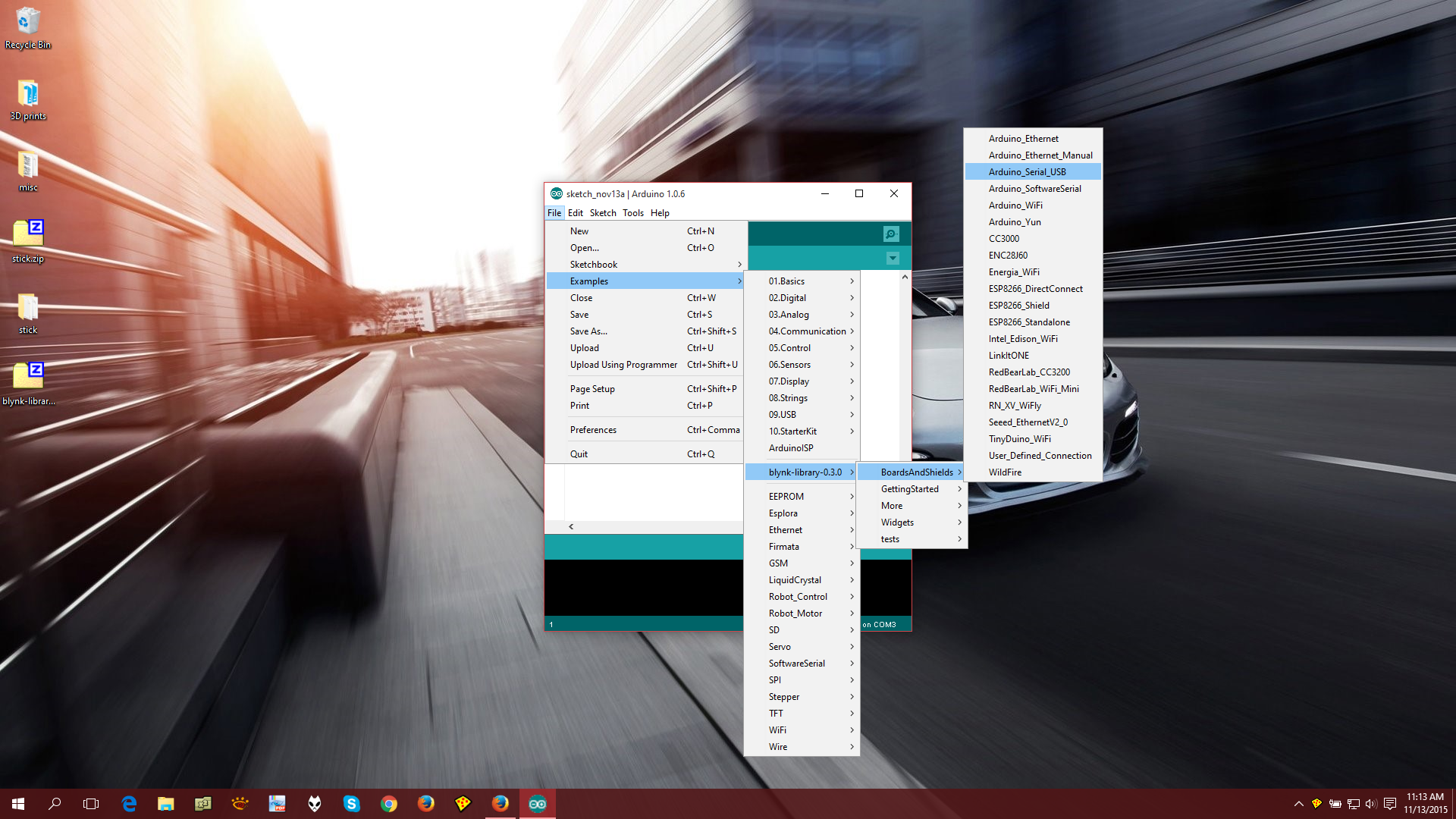Open the Serial Monitor magnifier icon
Screen dimensions: 1456x819
(x=891, y=234)
